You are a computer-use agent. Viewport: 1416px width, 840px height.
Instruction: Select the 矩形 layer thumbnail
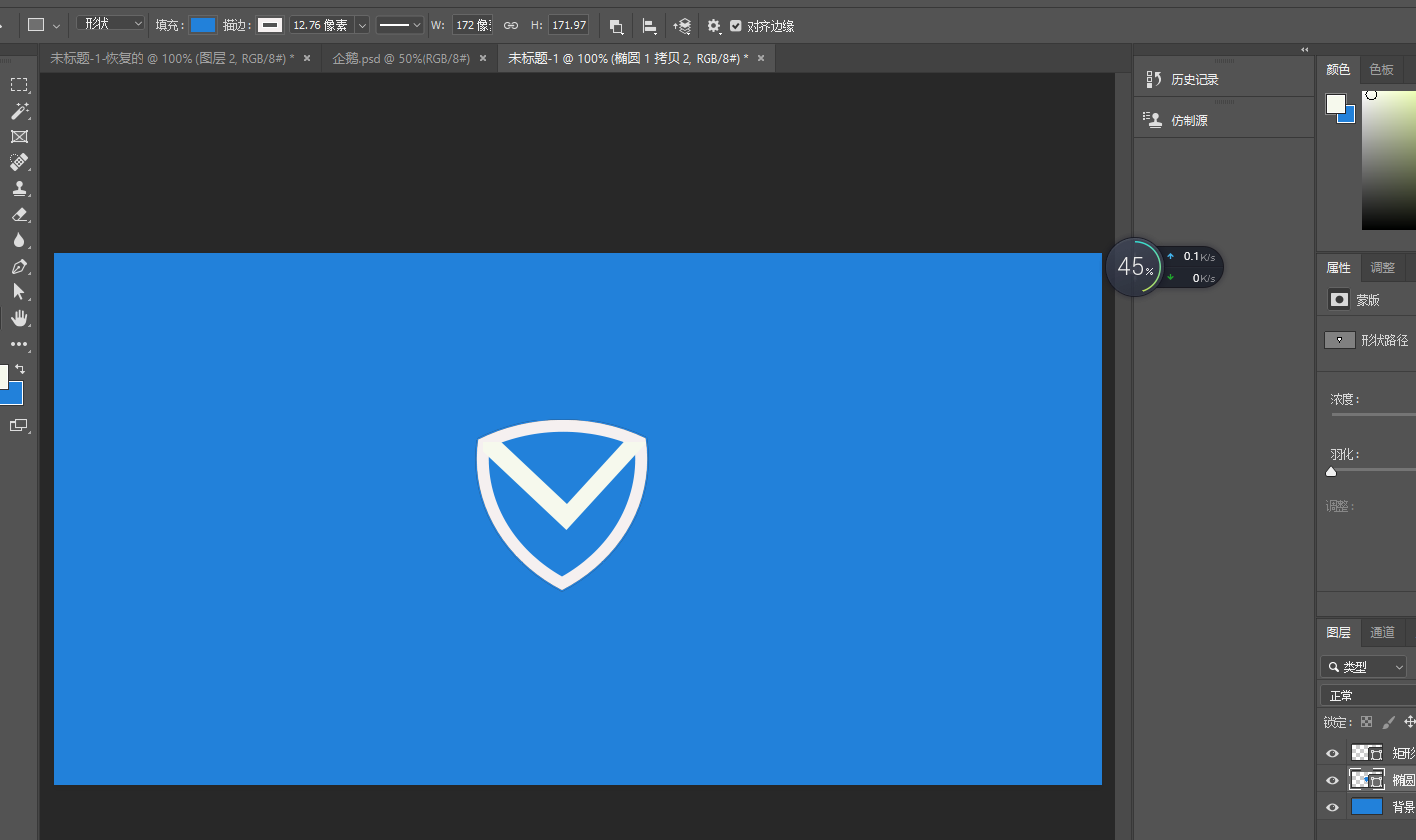point(1366,753)
